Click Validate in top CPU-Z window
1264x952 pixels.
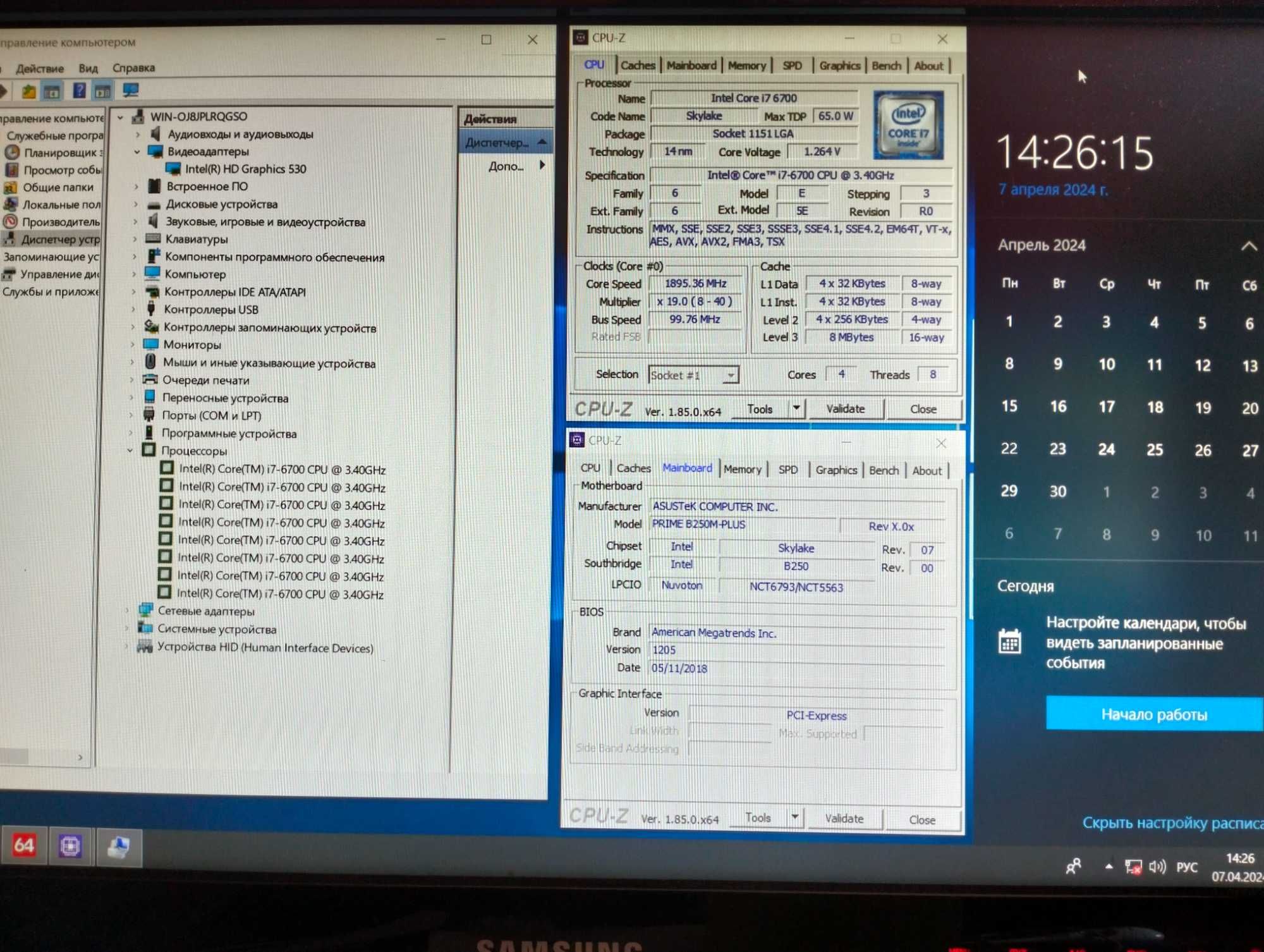pos(845,409)
